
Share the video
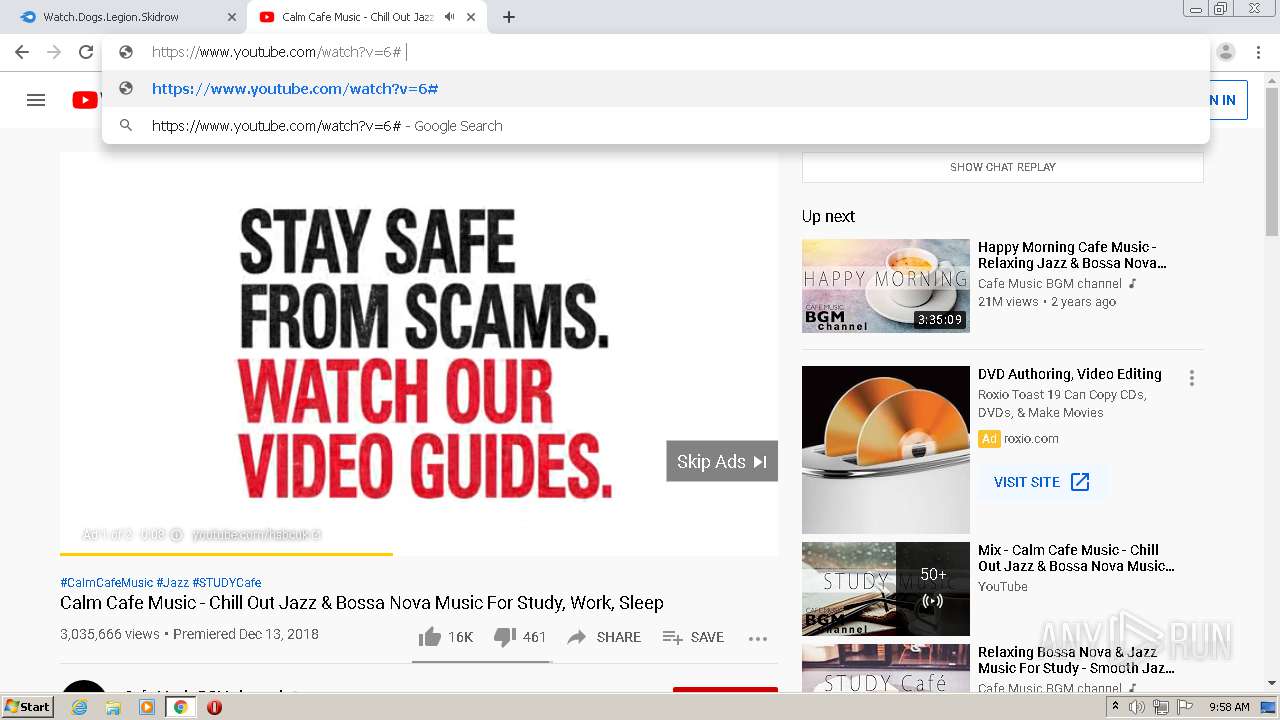point(604,637)
